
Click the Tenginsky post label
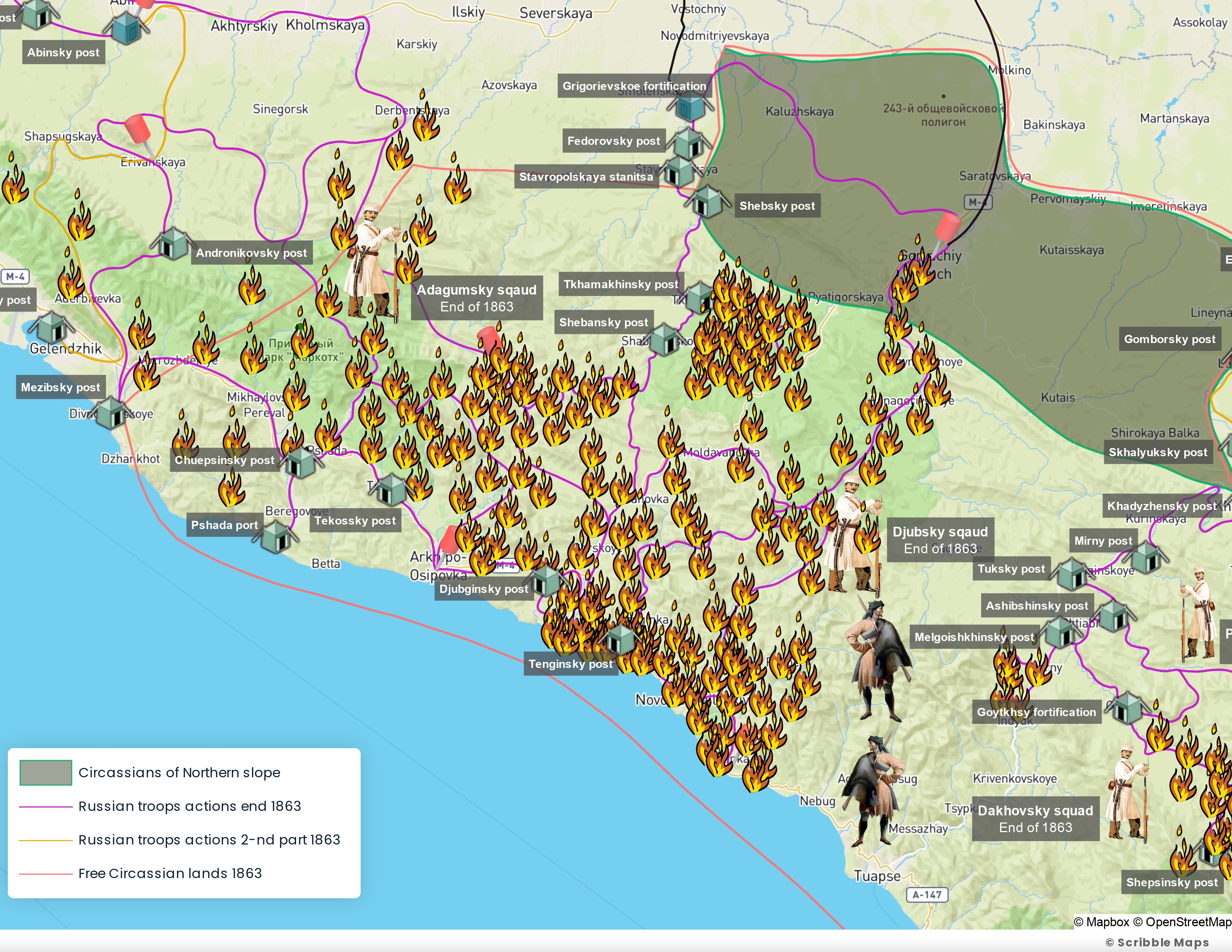(x=570, y=664)
